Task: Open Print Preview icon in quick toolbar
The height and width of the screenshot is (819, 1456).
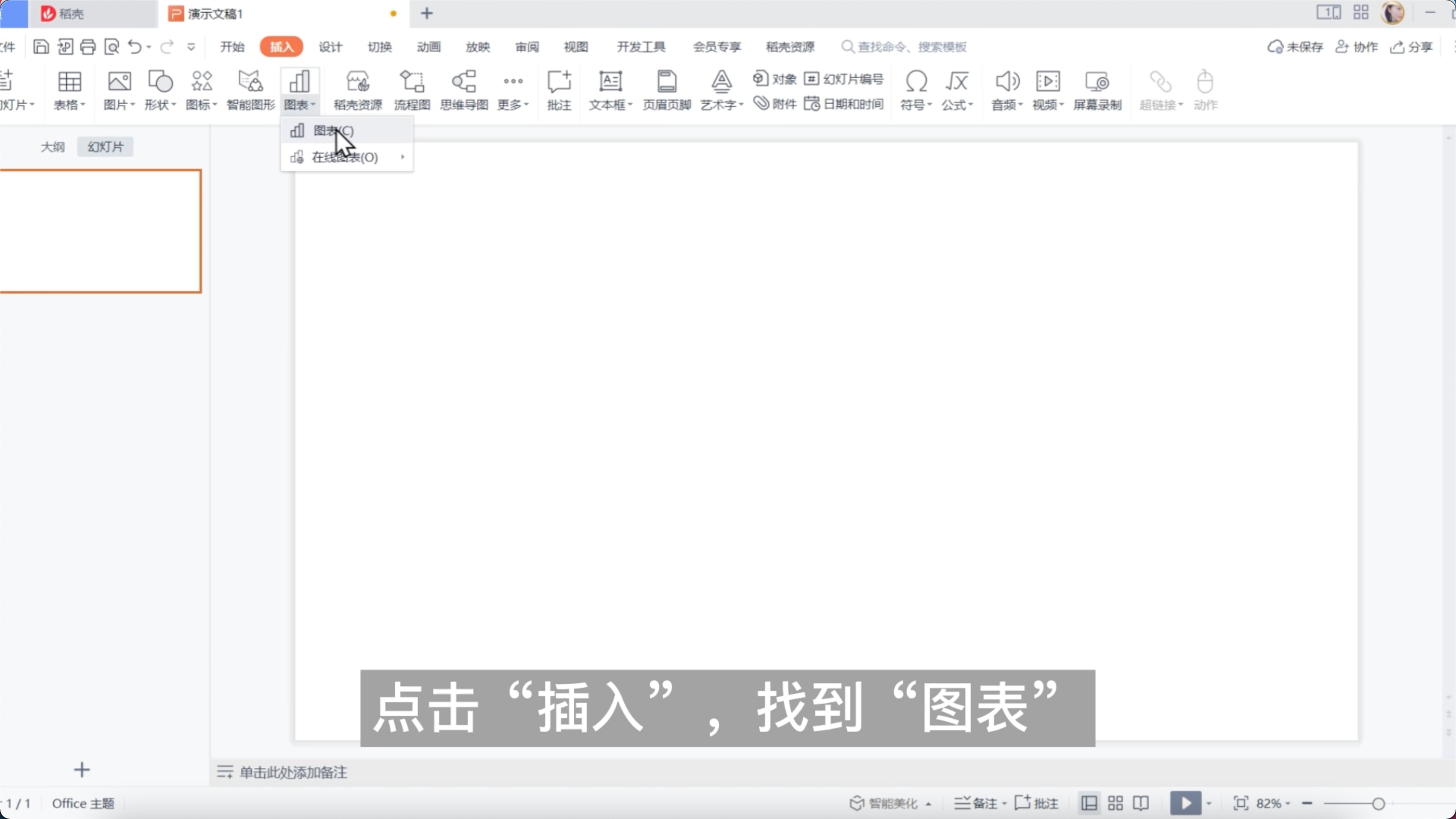Action: coord(112,47)
